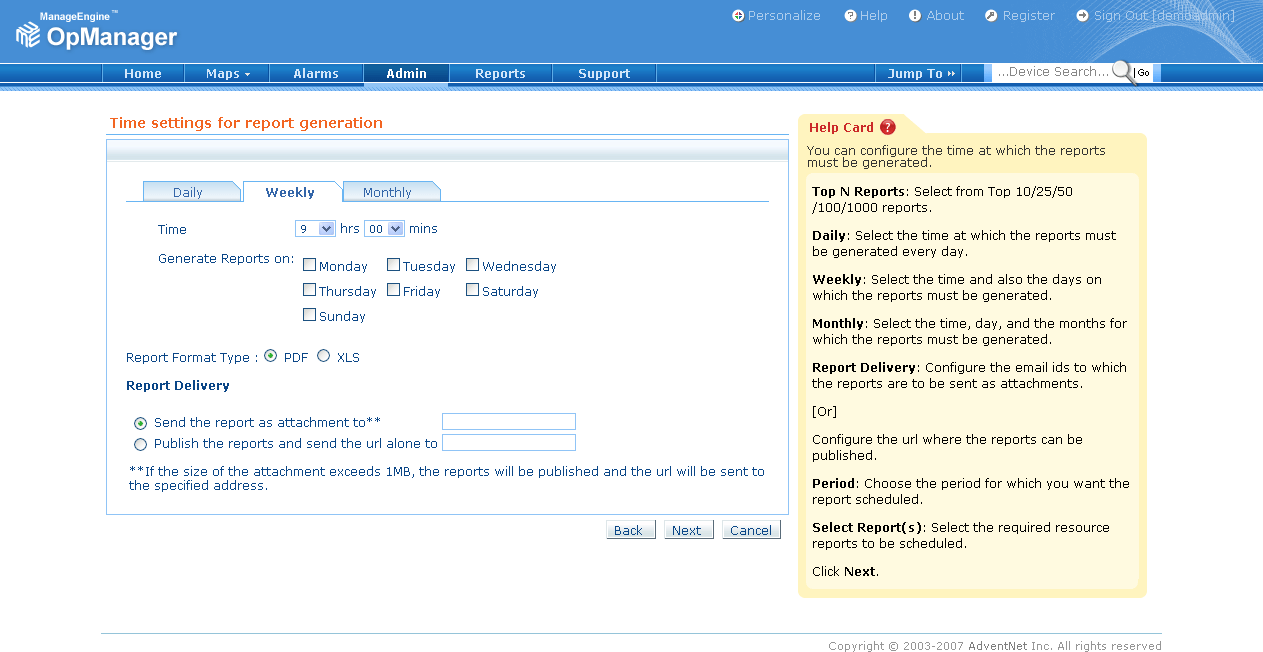
Task: Enable report generation on Friday
Action: pos(394,291)
